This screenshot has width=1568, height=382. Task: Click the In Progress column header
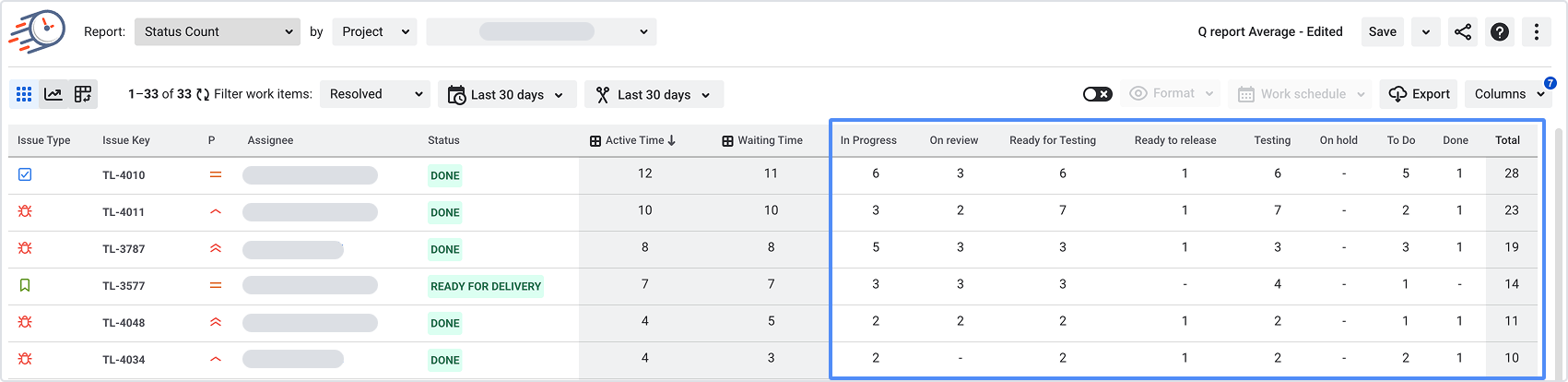[868, 140]
